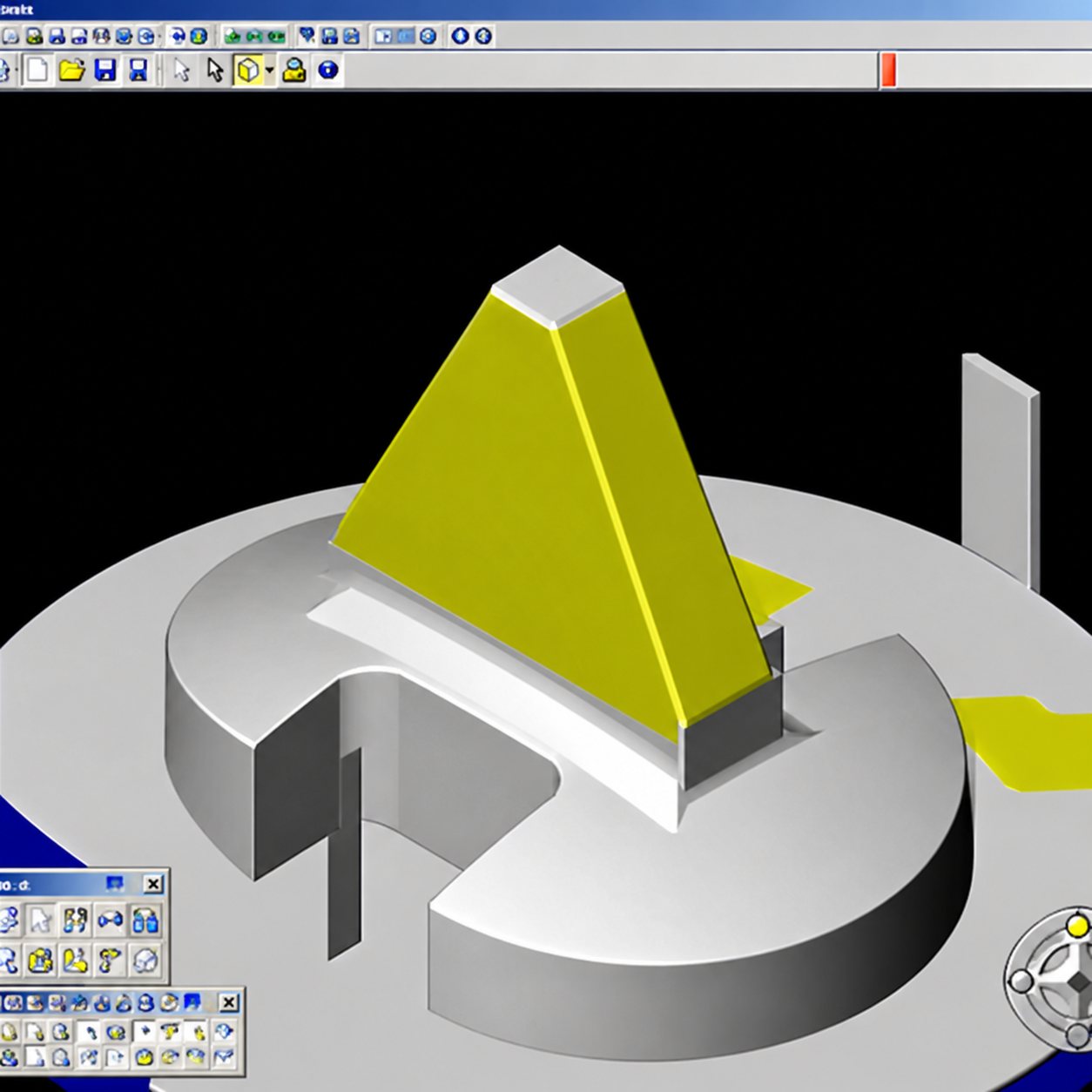Create a new blank document
Image resolution: width=1092 pixels, height=1092 pixels.
coord(37,70)
